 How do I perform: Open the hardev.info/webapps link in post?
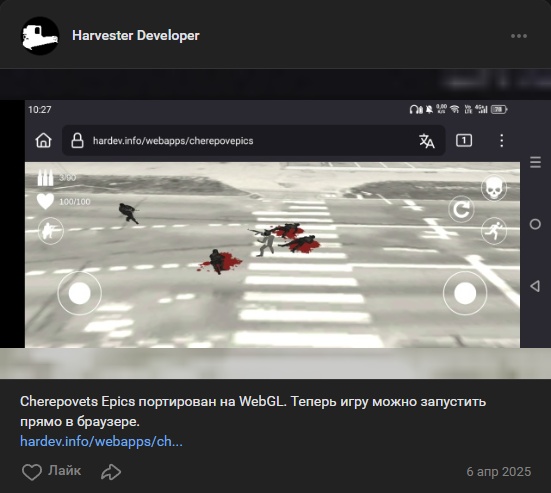101,441
